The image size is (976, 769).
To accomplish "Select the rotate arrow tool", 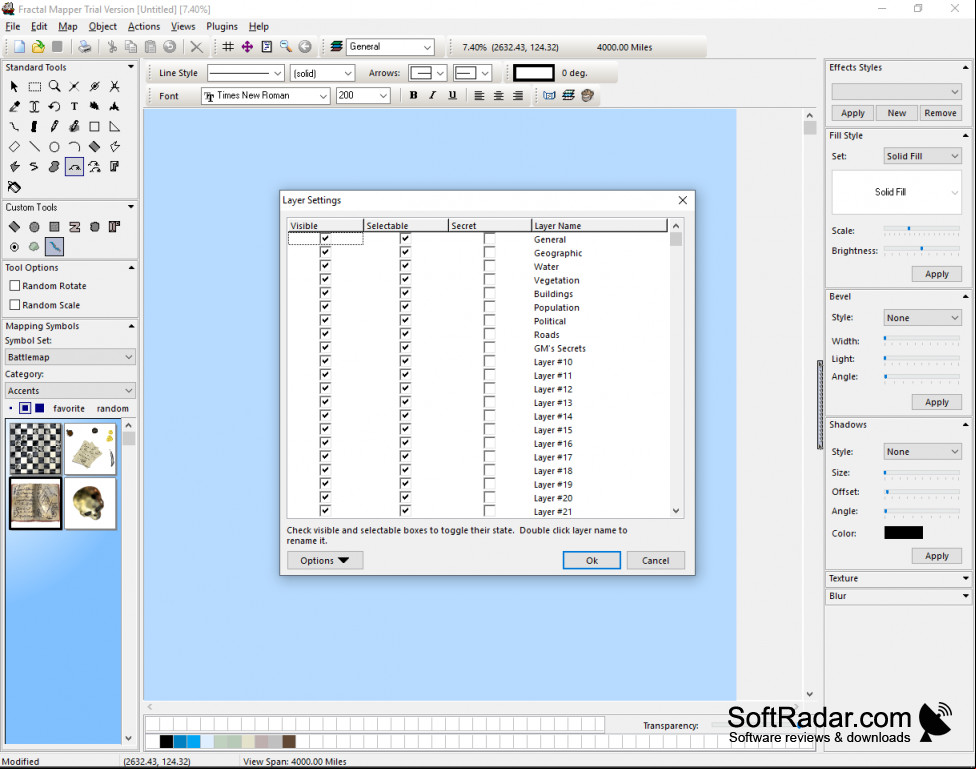I will [x=55, y=106].
